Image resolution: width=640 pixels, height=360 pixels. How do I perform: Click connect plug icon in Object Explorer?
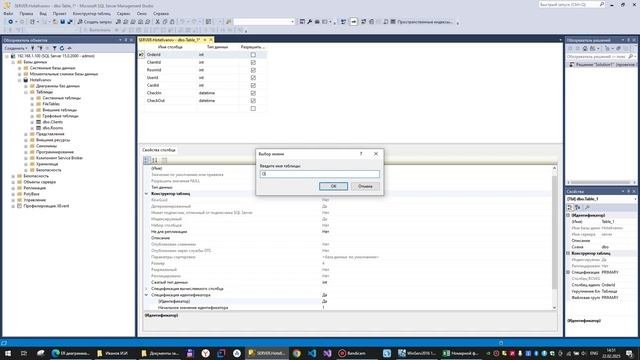33,48
